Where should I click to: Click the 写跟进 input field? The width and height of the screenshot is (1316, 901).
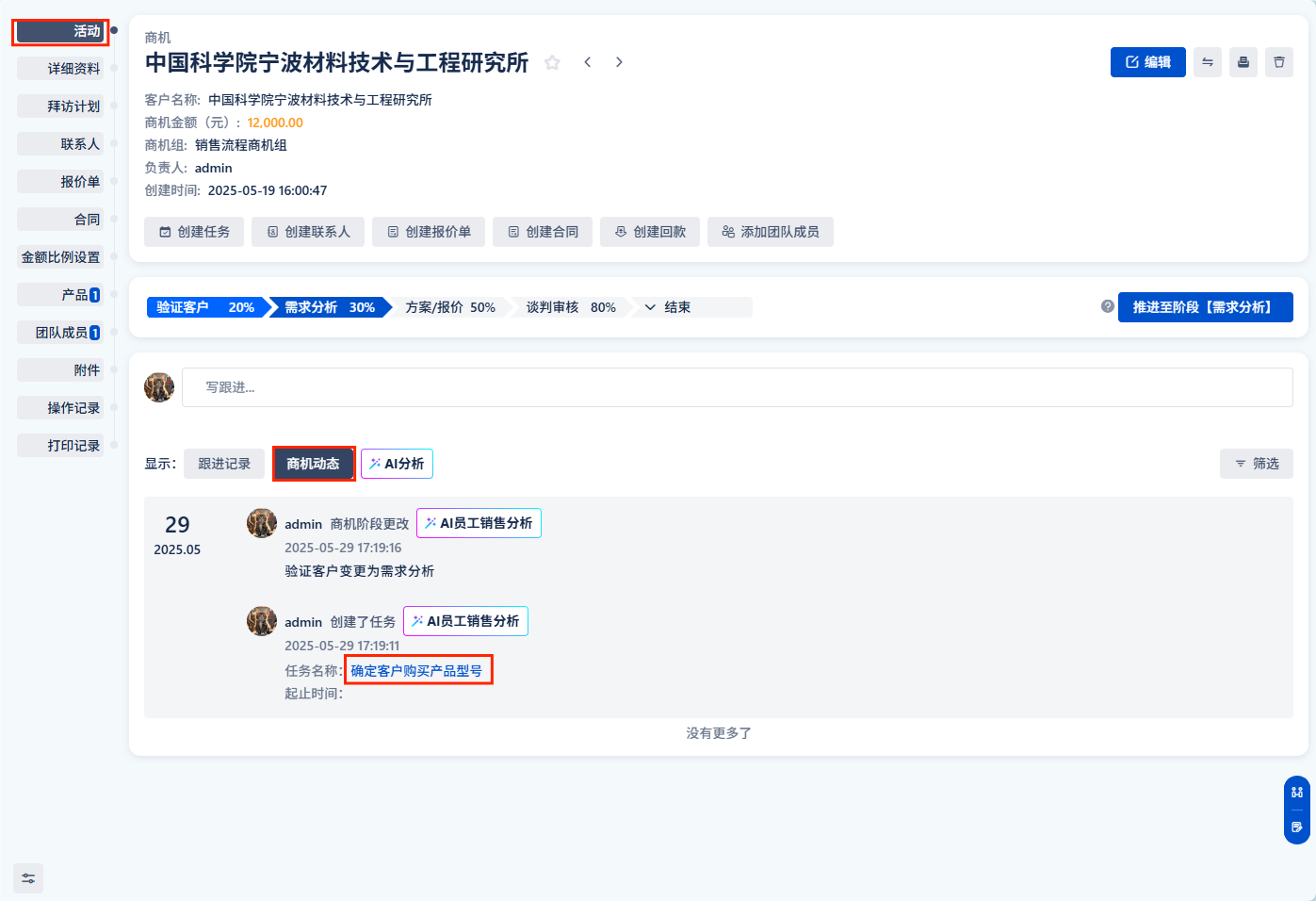tap(737, 387)
